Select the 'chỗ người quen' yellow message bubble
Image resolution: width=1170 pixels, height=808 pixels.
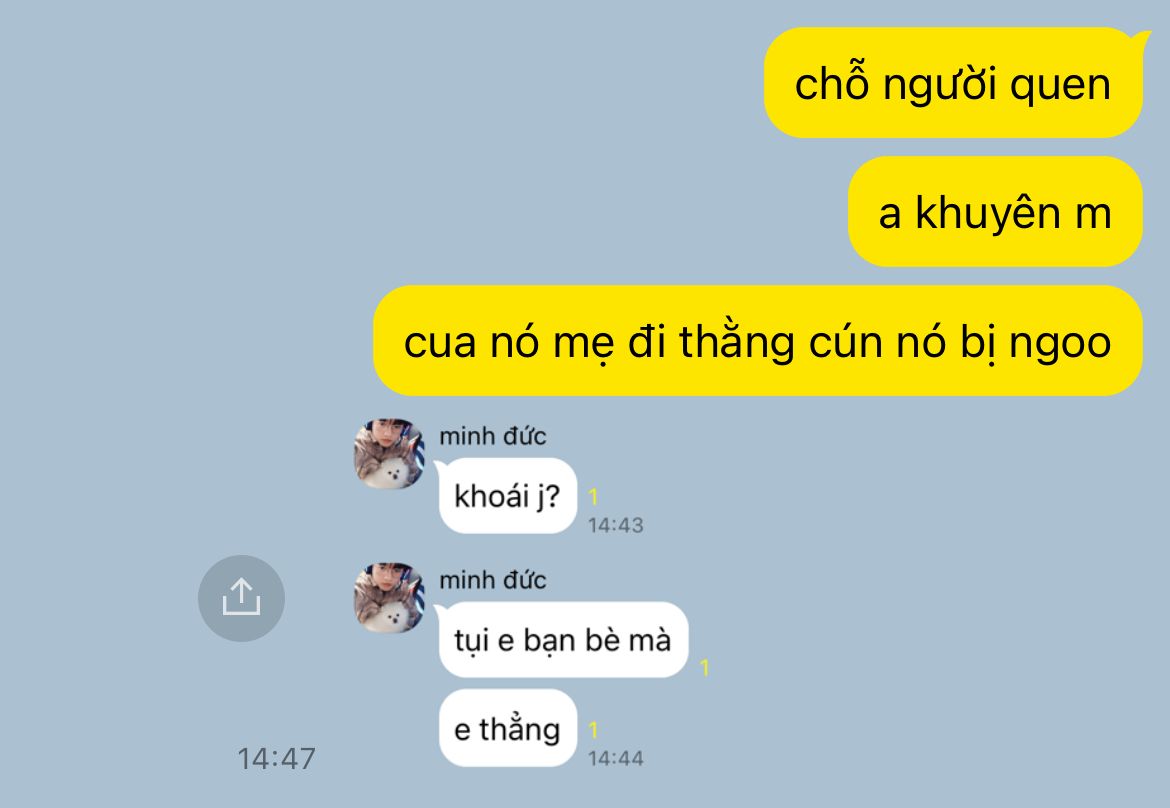pyautogui.click(x=953, y=83)
